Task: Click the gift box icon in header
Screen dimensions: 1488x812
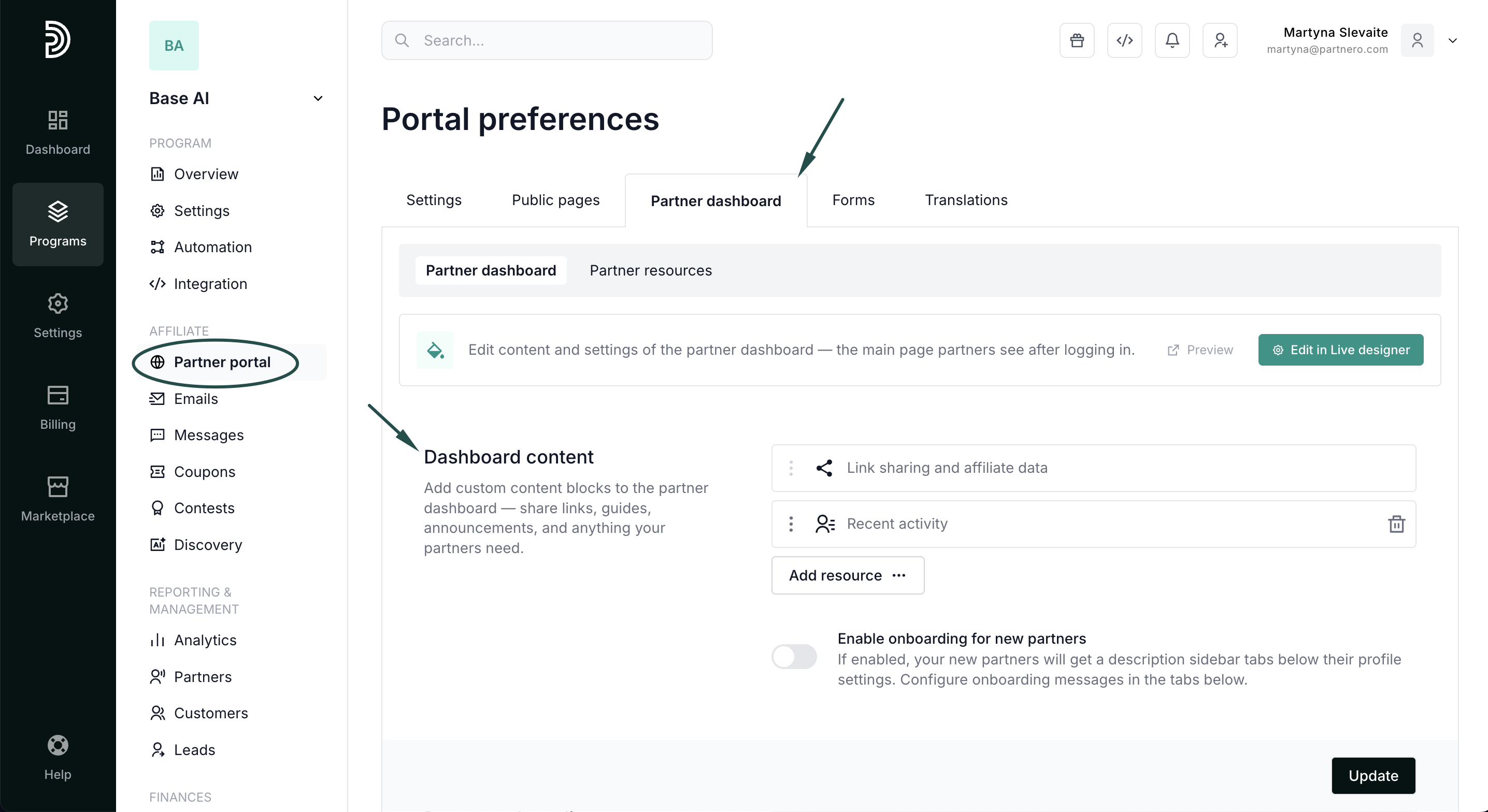Action: click(x=1077, y=40)
